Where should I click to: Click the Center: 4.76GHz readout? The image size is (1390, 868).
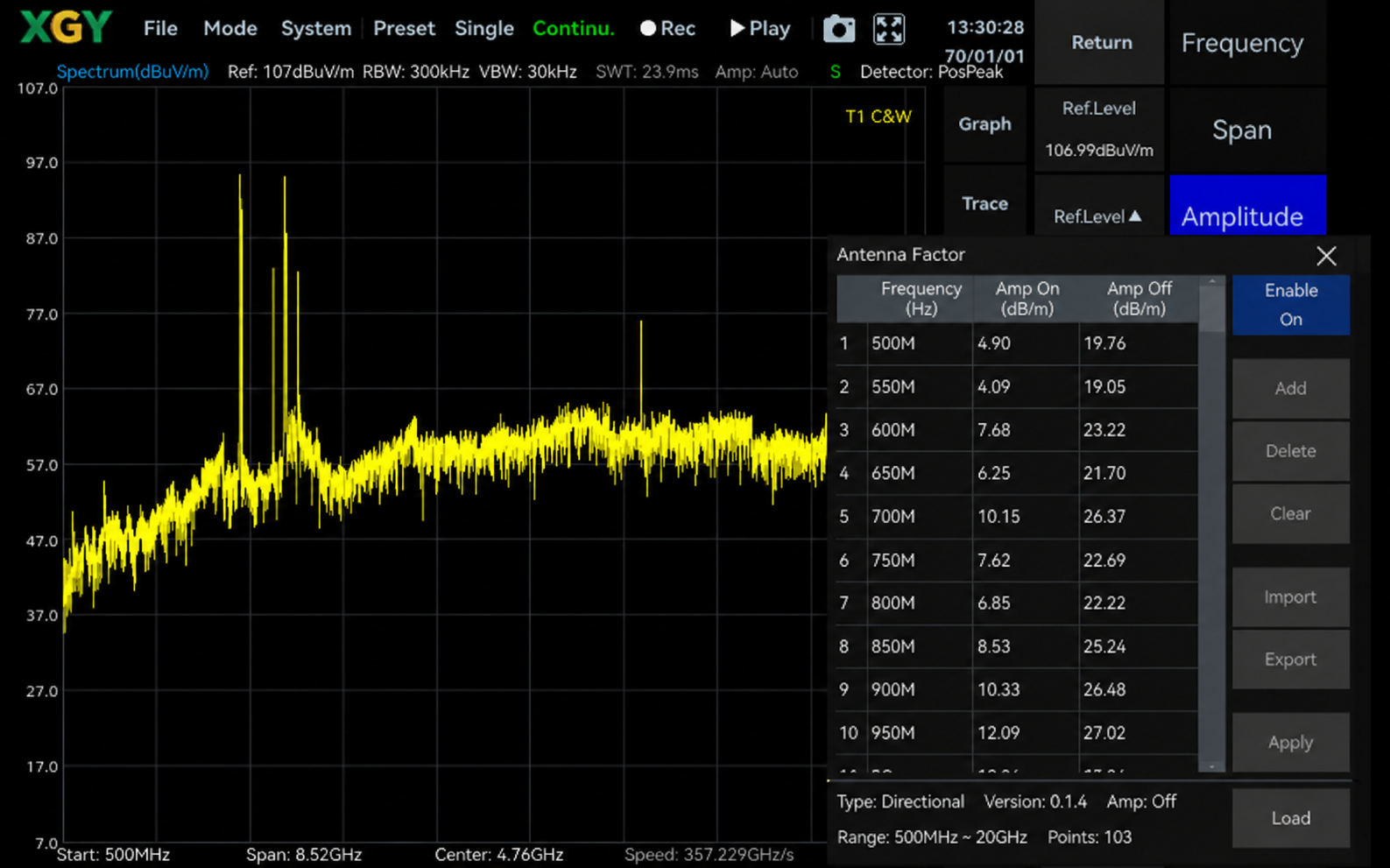pos(498,855)
